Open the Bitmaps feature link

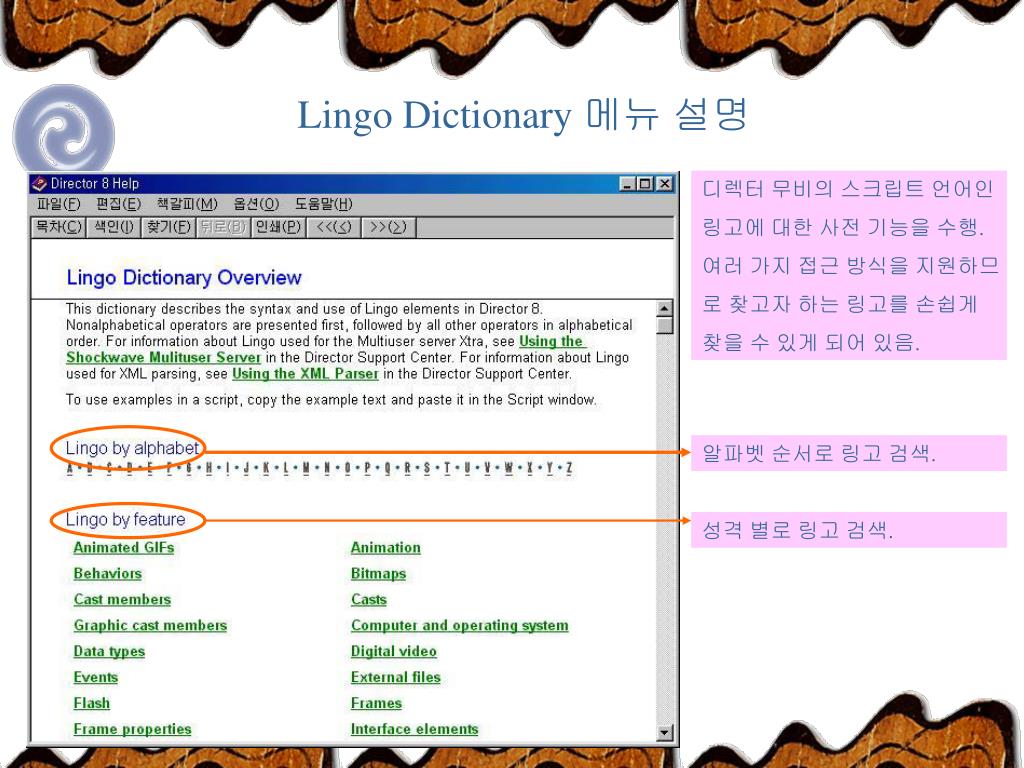[x=378, y=573]
